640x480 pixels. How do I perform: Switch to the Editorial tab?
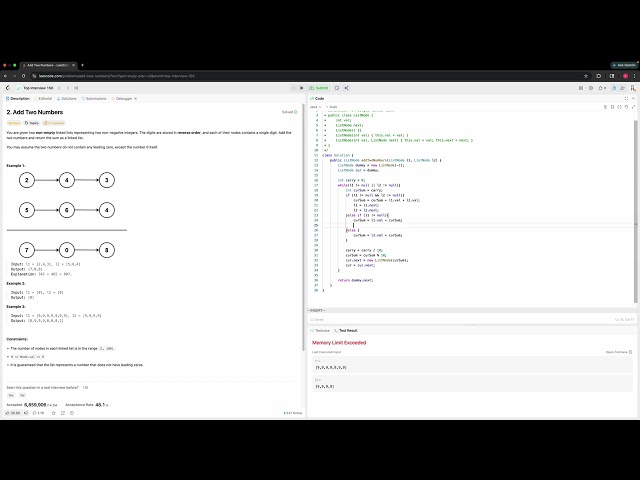pos(43,98)
